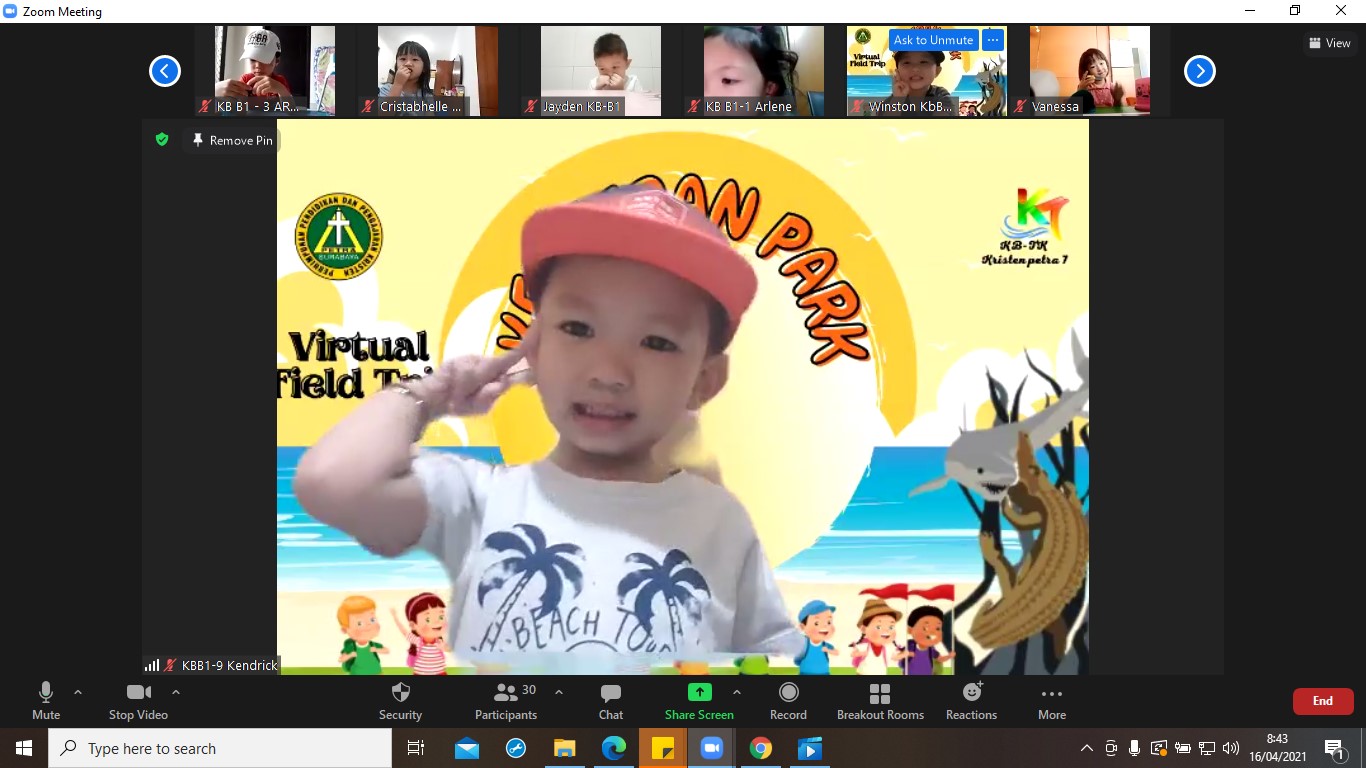Open File Explorer from taskbar
Image resolution: width=1366 pixels, height=768 pixels.
pyautogui.click(x=565, y=748)
